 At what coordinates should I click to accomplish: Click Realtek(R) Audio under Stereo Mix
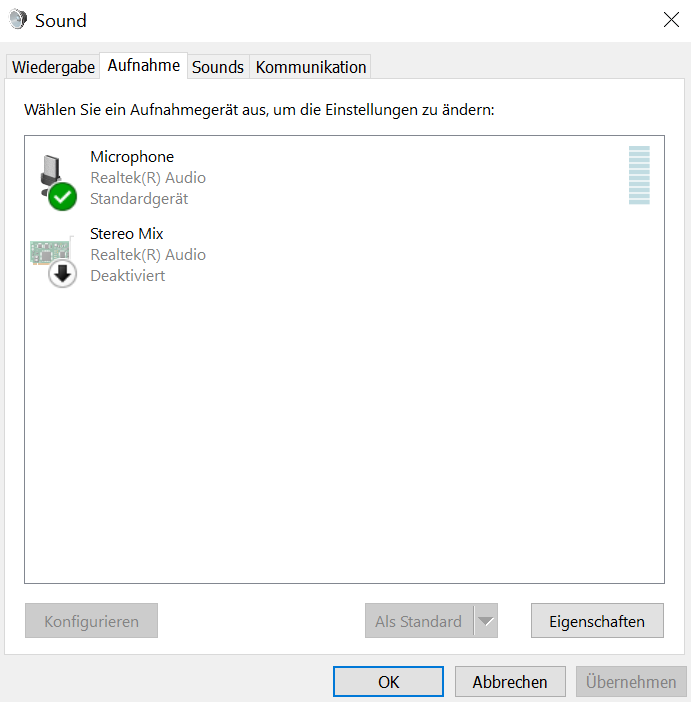click(x=148, y=255)
